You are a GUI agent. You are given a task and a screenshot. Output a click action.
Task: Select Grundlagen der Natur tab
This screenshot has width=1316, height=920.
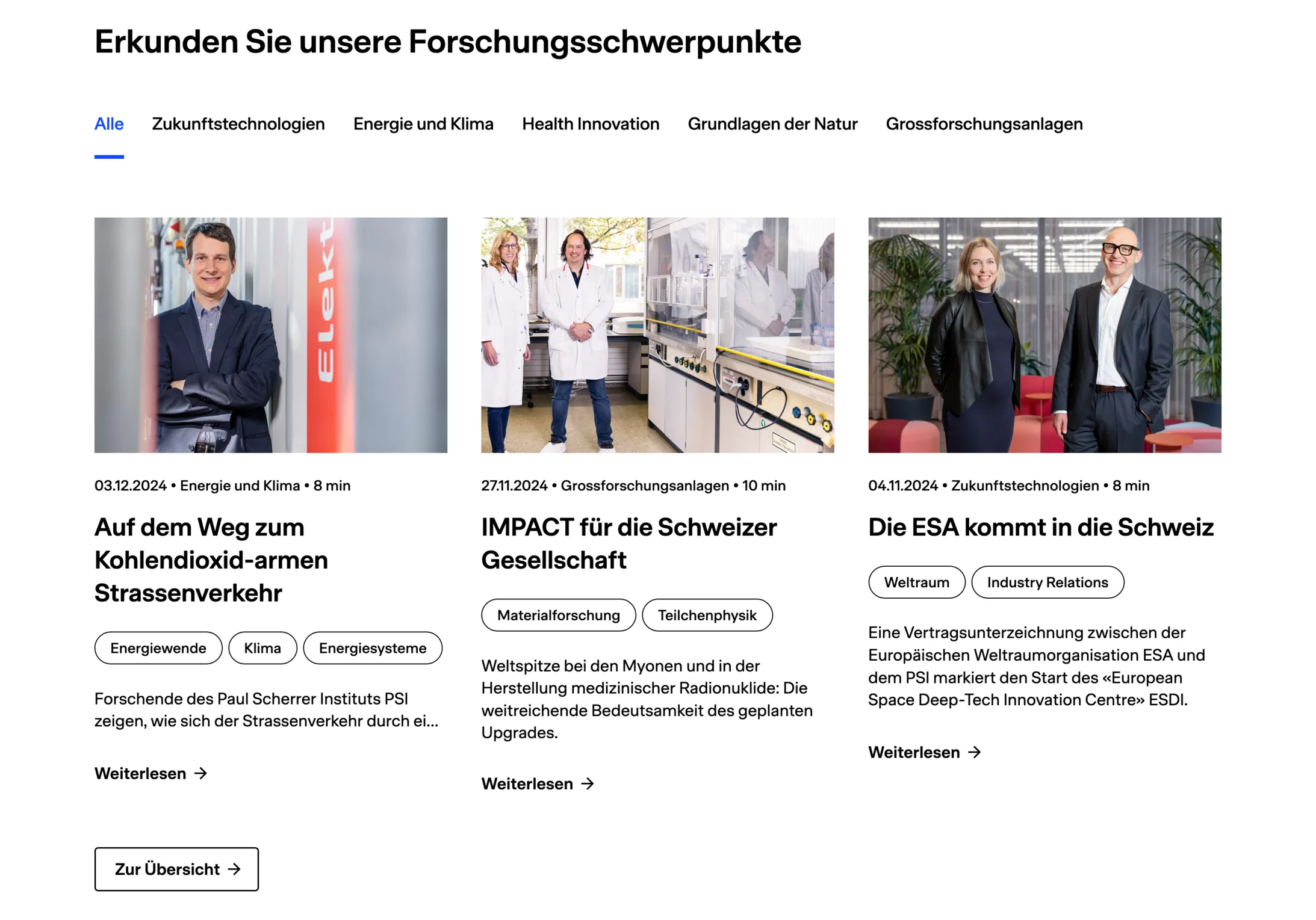(772, 124)
